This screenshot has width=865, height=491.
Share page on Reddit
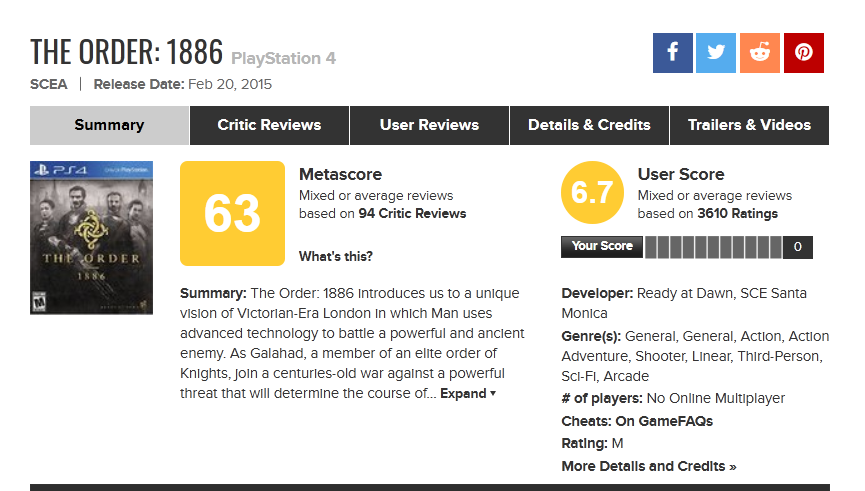coord(760,53)
